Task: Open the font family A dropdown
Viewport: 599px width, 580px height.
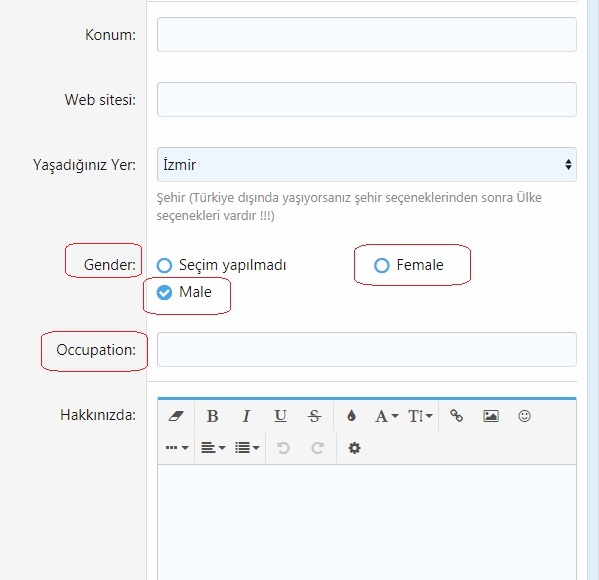Action: pyautogui.click(x=386, y=416)
